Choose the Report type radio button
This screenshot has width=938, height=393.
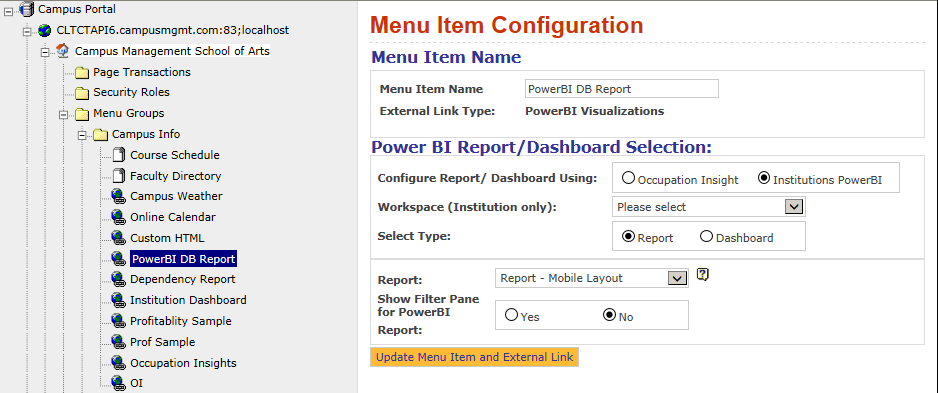[628, 236]
